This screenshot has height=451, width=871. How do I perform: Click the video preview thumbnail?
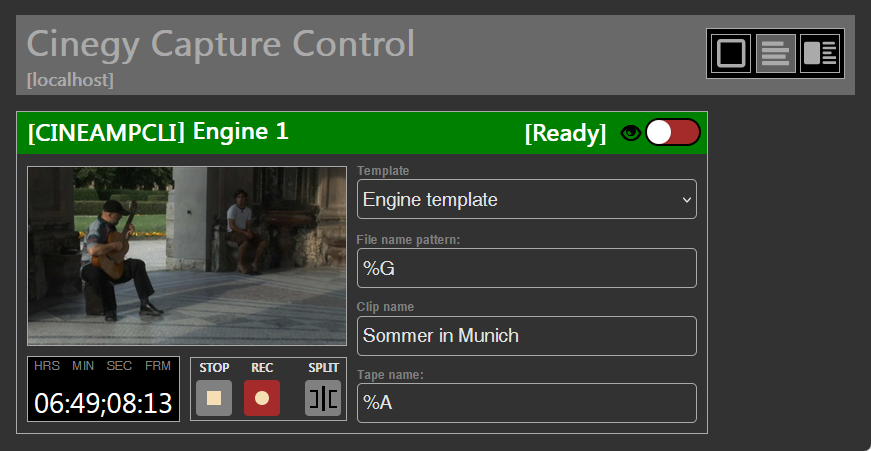coord(187,256)
